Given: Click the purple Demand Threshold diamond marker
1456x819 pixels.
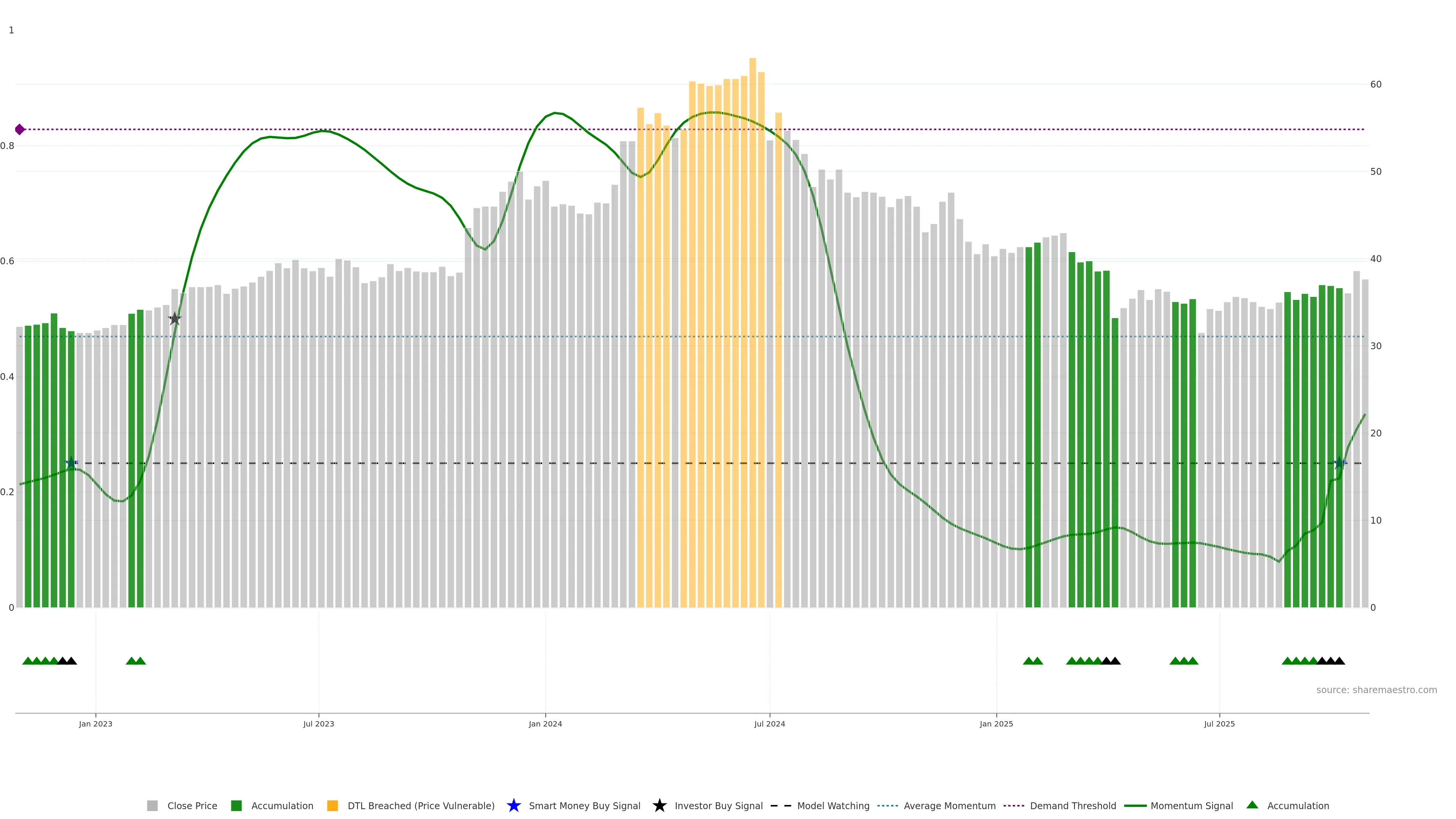Looking at the screenshot, I should (x=20, y=129).
